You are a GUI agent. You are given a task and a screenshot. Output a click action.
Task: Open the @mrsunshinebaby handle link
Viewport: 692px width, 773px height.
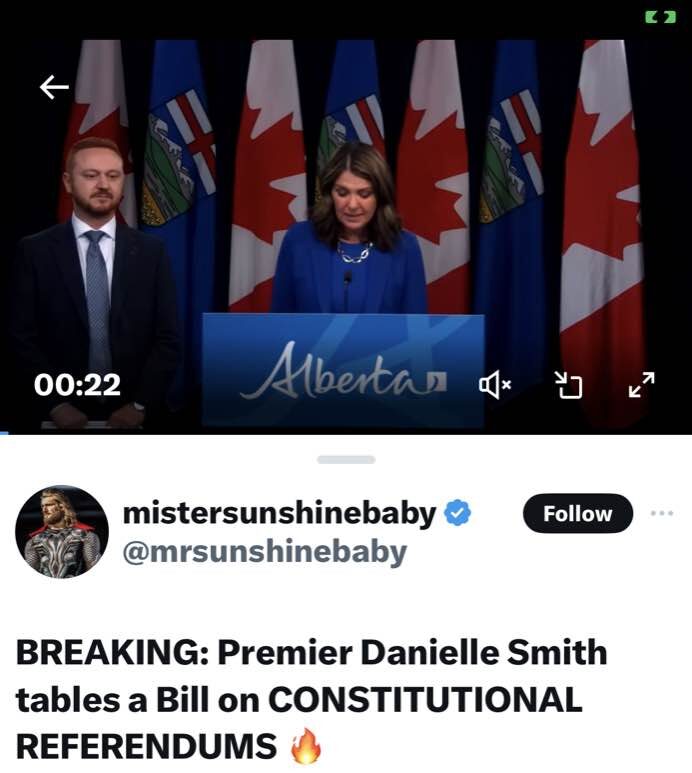click(265, 552)
